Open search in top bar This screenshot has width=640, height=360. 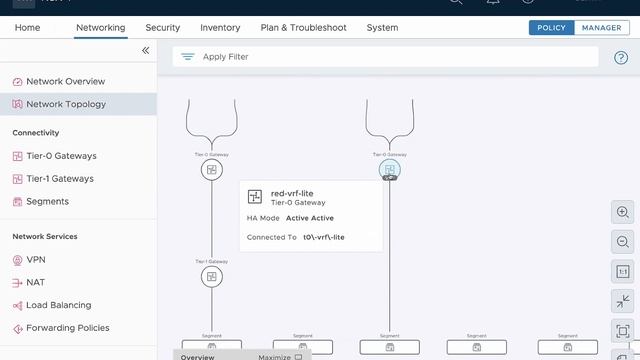pyautogui.click(x=456, y=2)
